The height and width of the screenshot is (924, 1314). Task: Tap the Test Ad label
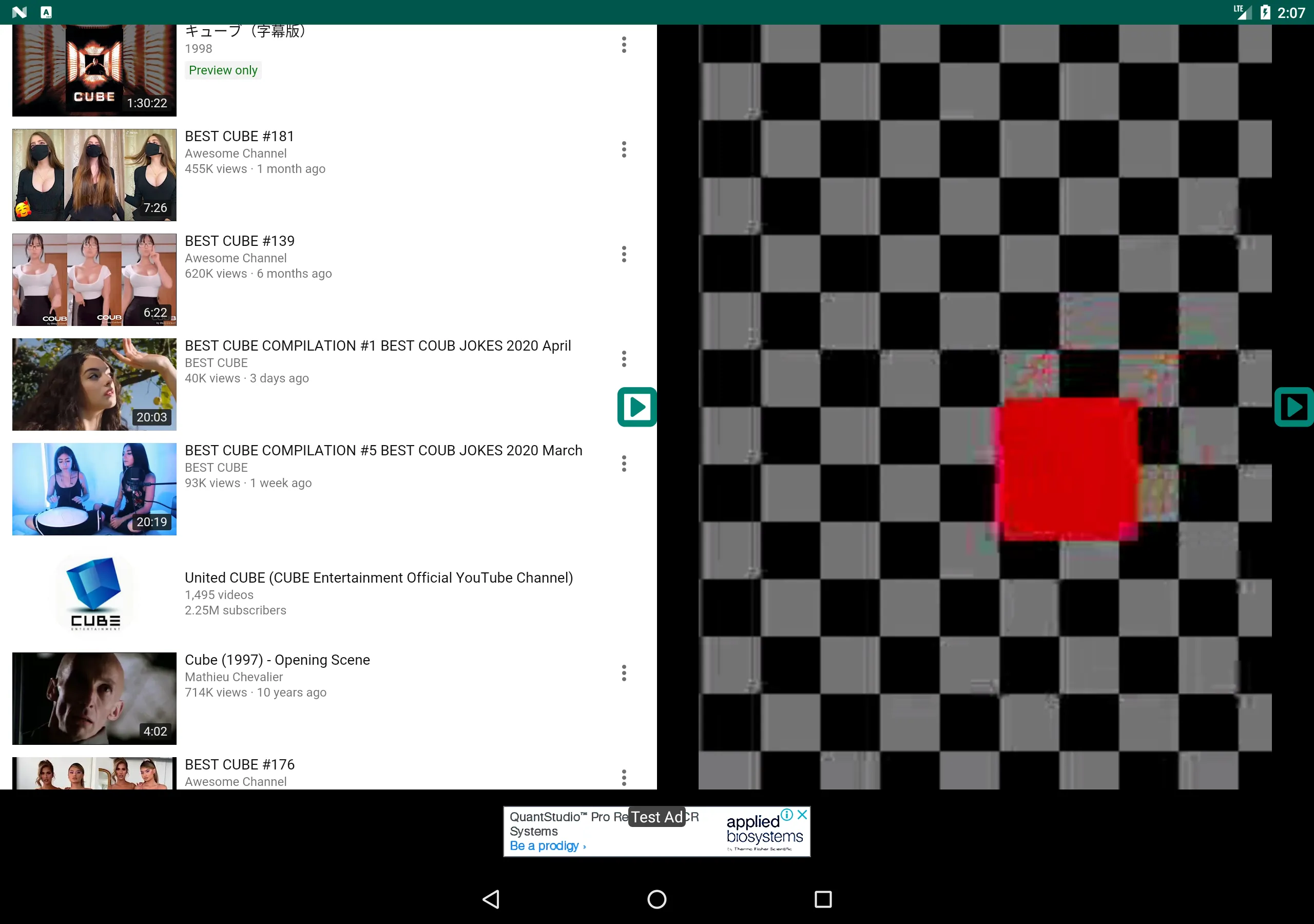click(657, 817)
